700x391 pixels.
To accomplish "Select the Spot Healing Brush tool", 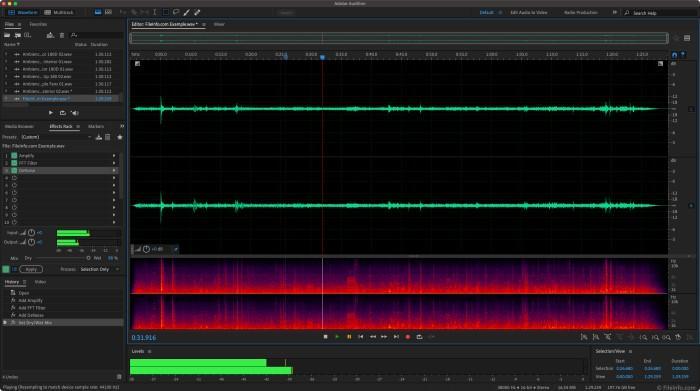I will click(197, 12).
